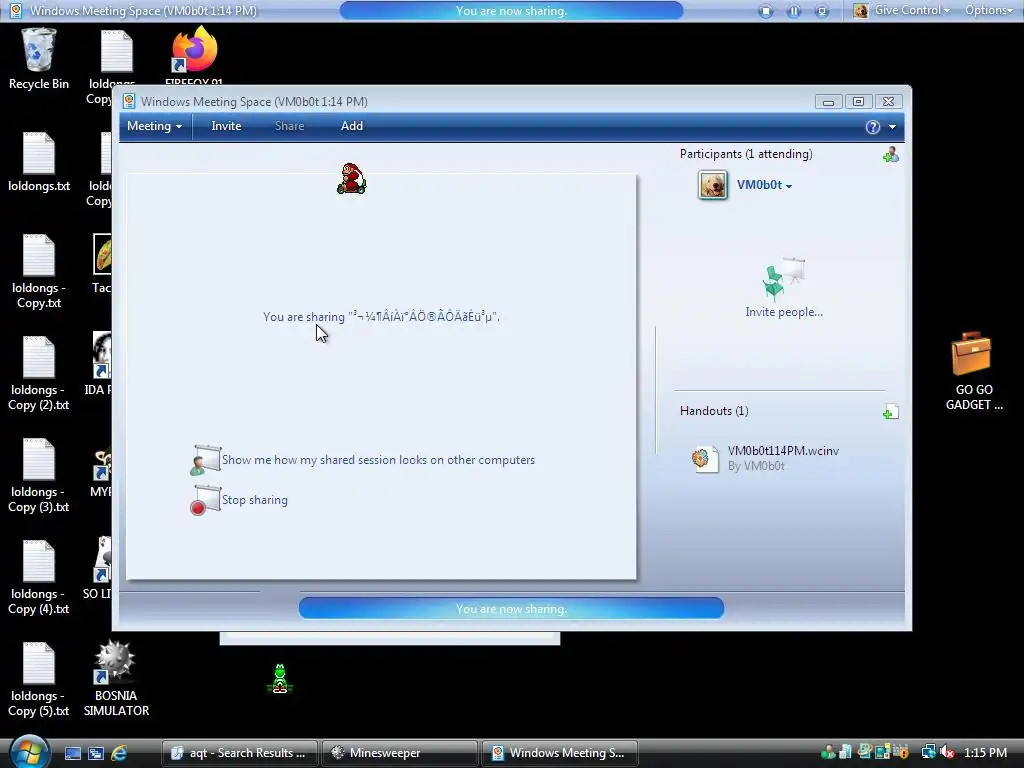
Task: Select the Recycle Bin desktop icon
Action: click(39, 58)
